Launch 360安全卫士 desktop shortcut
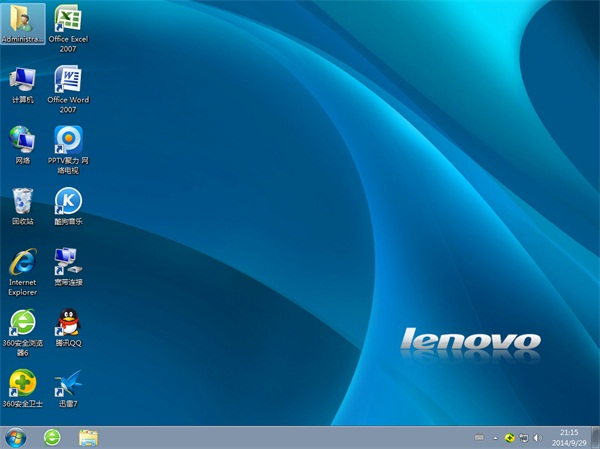The image size is (600, 449). (22, 382)
